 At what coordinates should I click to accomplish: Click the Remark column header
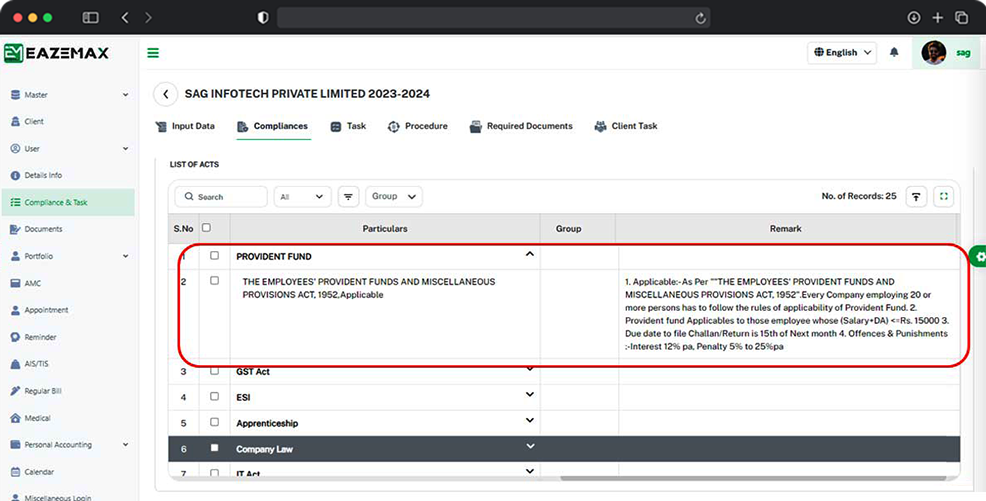click(785, 229)
